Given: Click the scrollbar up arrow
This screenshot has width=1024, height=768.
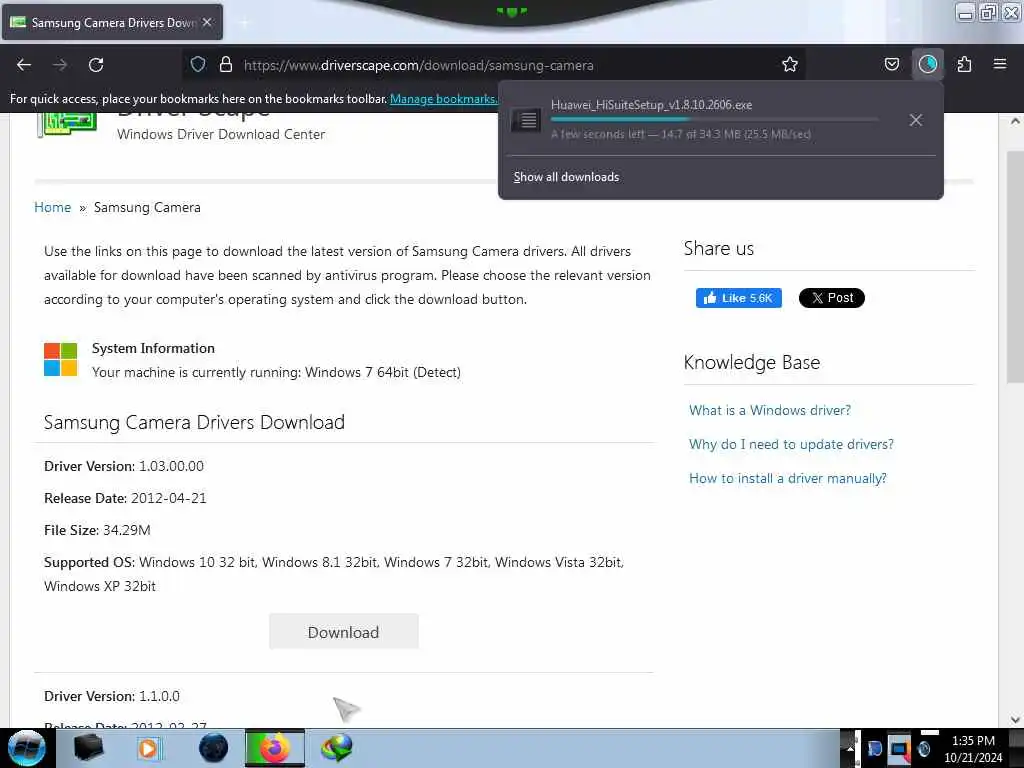Looking at the screenshot, I should [x=1015, y=121].
